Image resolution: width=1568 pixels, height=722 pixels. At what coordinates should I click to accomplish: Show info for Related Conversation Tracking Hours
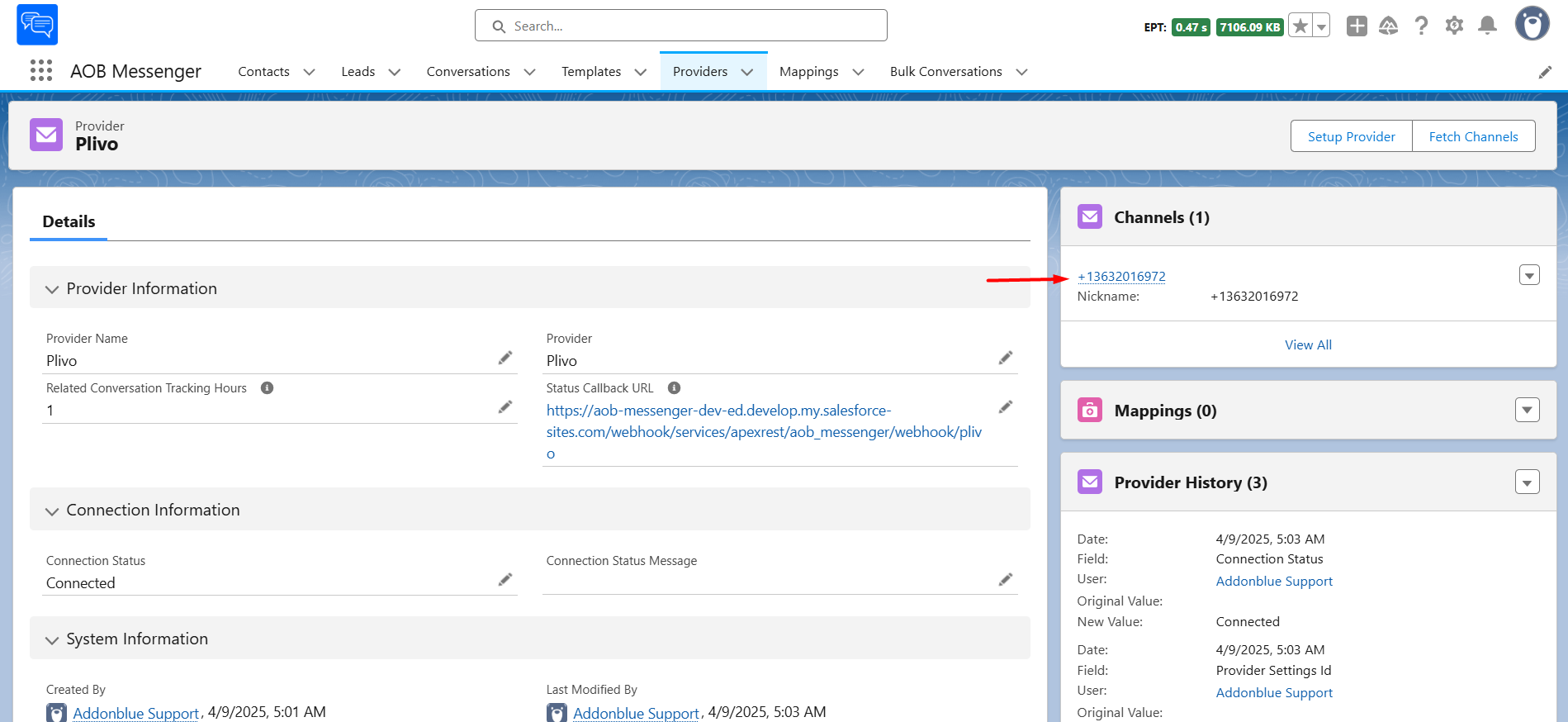click(267, 388)
